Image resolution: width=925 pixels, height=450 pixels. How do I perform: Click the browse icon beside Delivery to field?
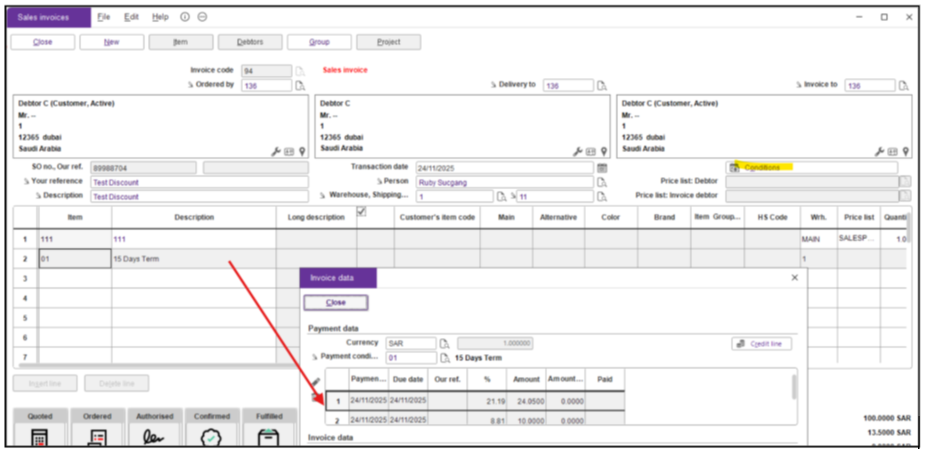tap(602, 86)
